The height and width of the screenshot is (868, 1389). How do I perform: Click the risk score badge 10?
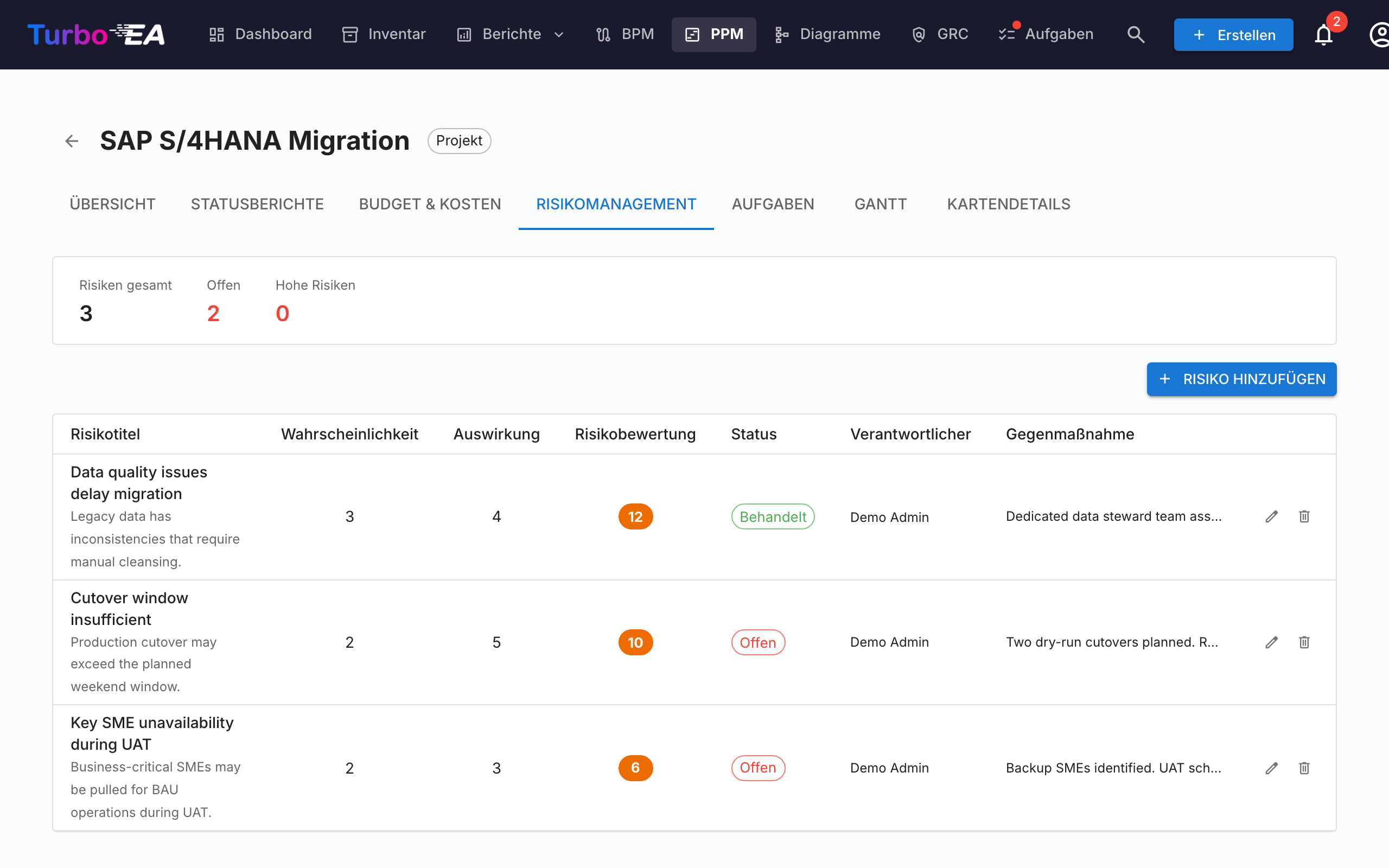click(x=635, y=642)
